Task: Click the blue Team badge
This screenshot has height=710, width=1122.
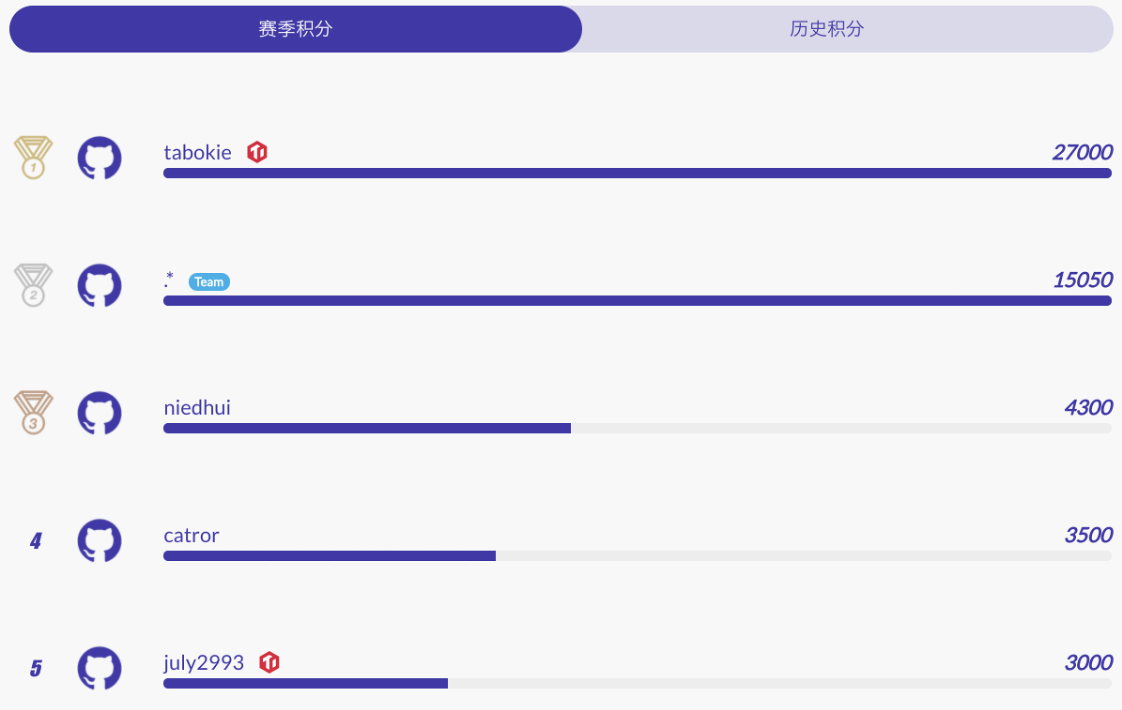Action: [x=209, y=282]
